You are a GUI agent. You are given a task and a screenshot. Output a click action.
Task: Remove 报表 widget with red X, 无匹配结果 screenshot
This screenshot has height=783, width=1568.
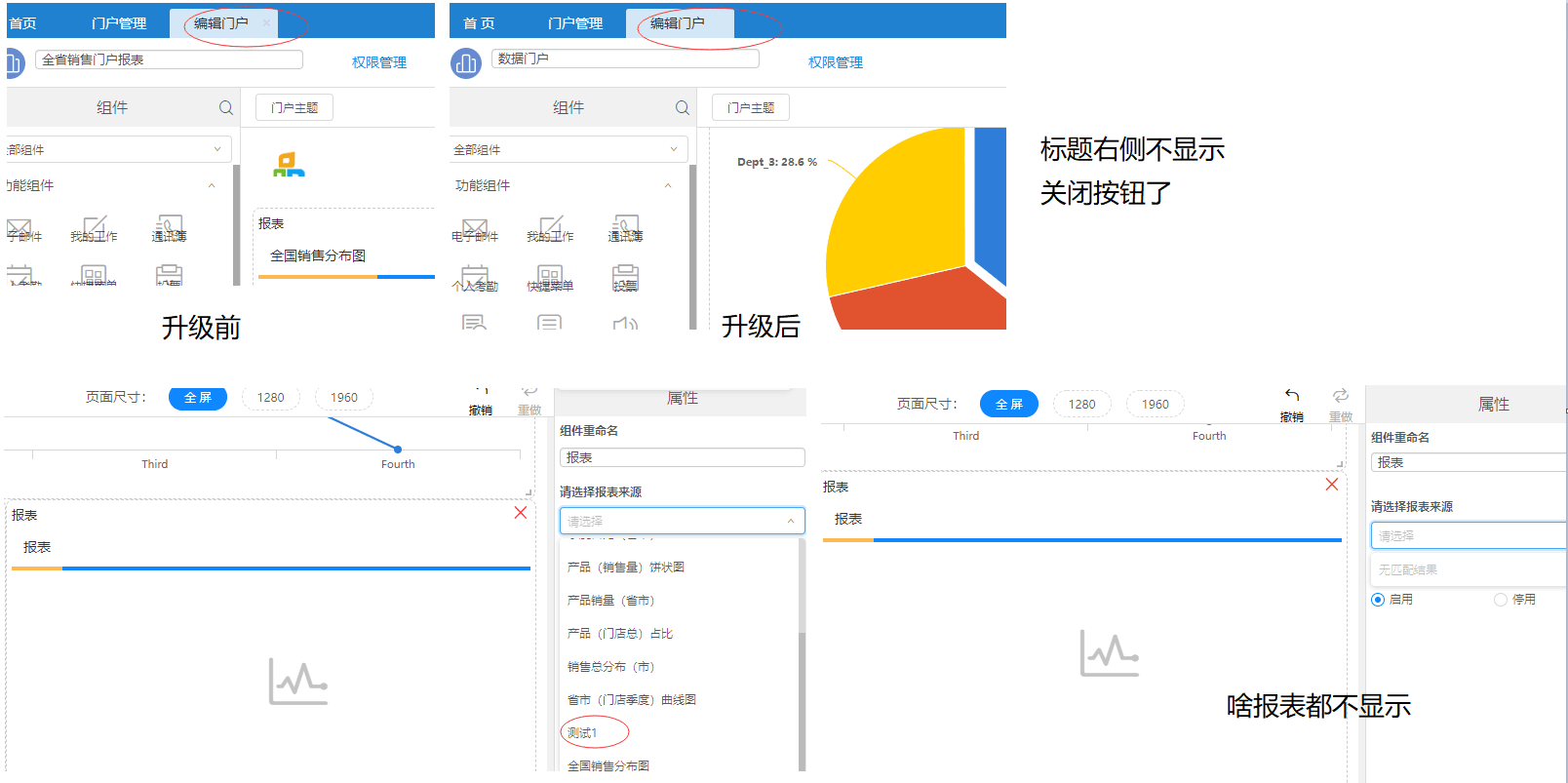click(1332, 485)
